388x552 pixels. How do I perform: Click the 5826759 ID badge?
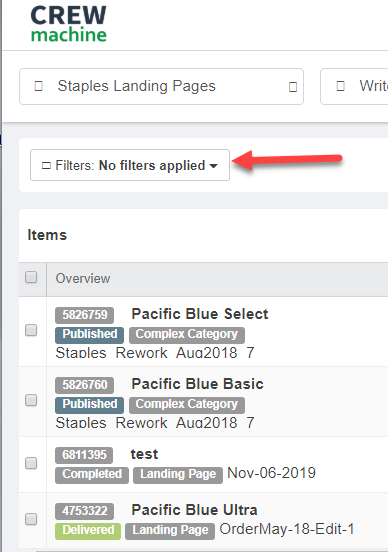(x=85, y=315)
